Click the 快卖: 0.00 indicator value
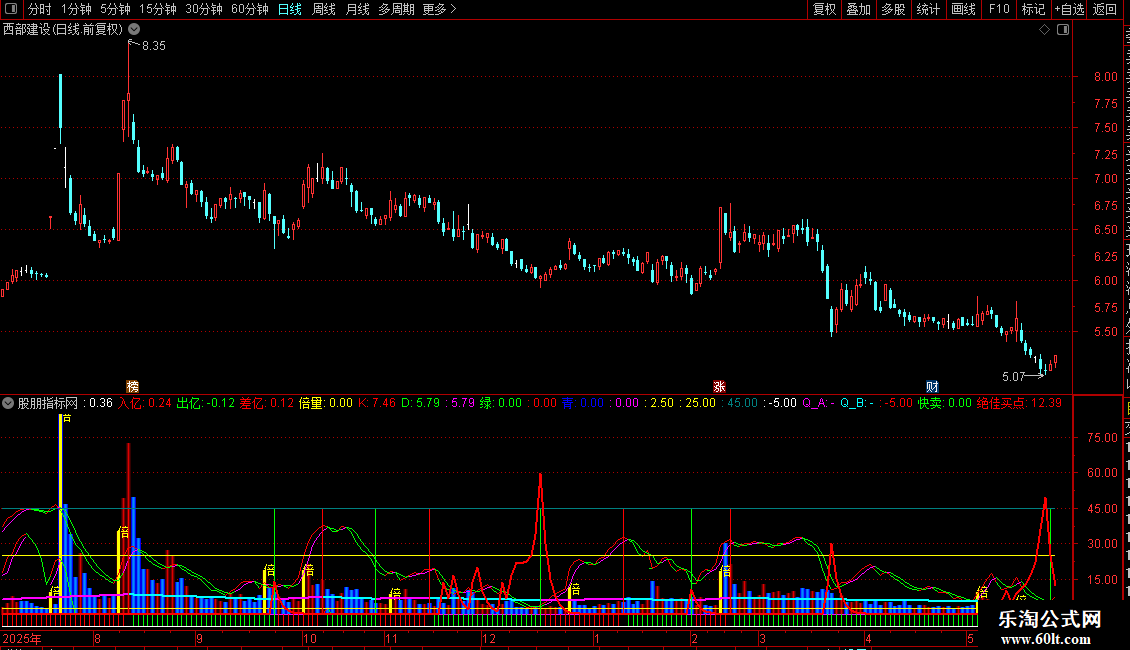Image resolution: width=1130 pixels, height=650 pixels. (945, 403)
